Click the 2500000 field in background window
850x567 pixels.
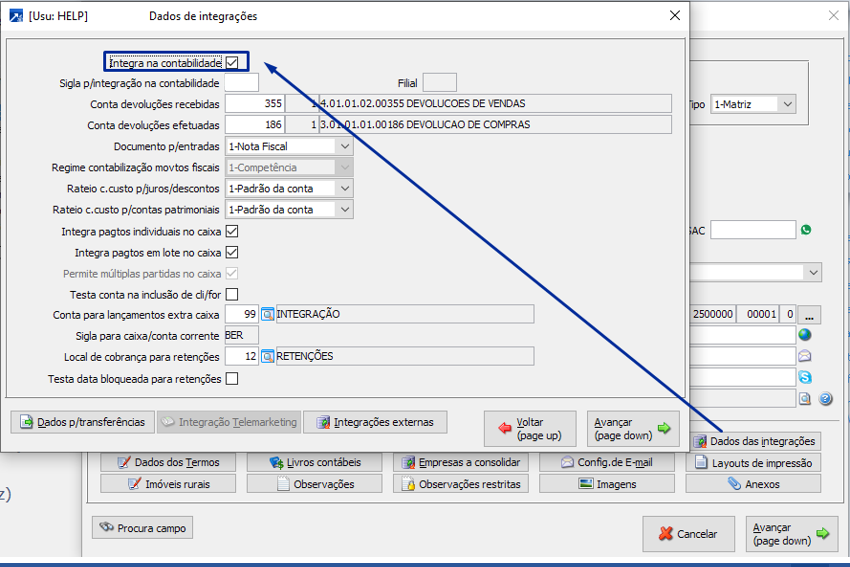tap(713, 314)
